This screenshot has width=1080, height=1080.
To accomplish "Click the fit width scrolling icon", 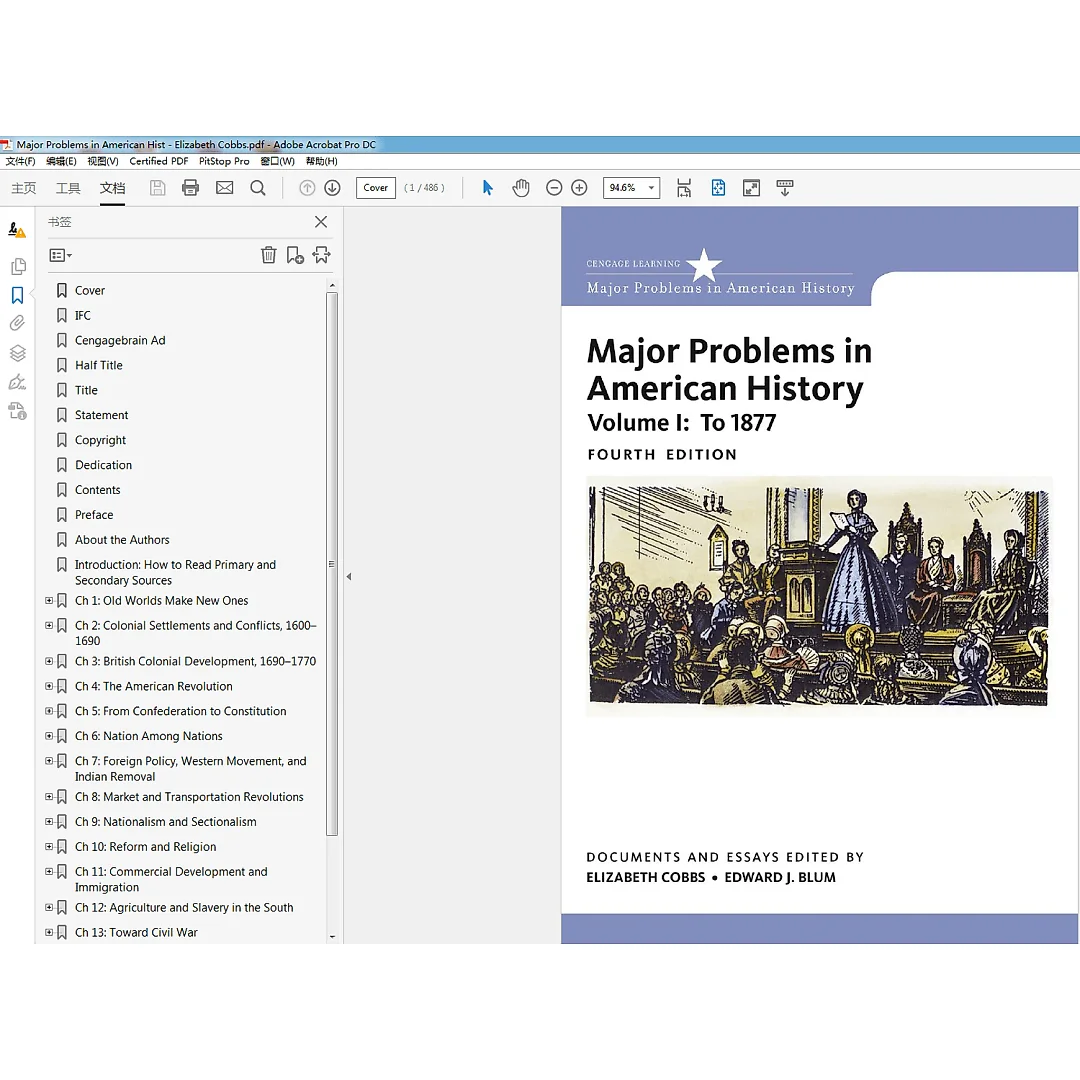I will point(684,187).
